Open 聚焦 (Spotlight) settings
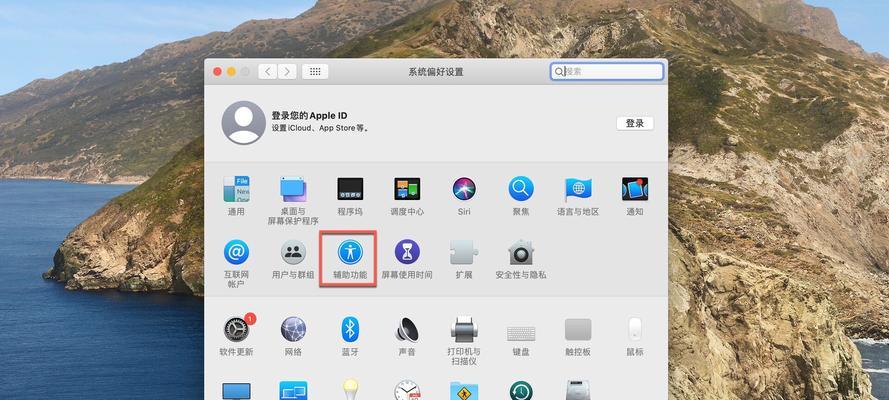 coord(521,189)
